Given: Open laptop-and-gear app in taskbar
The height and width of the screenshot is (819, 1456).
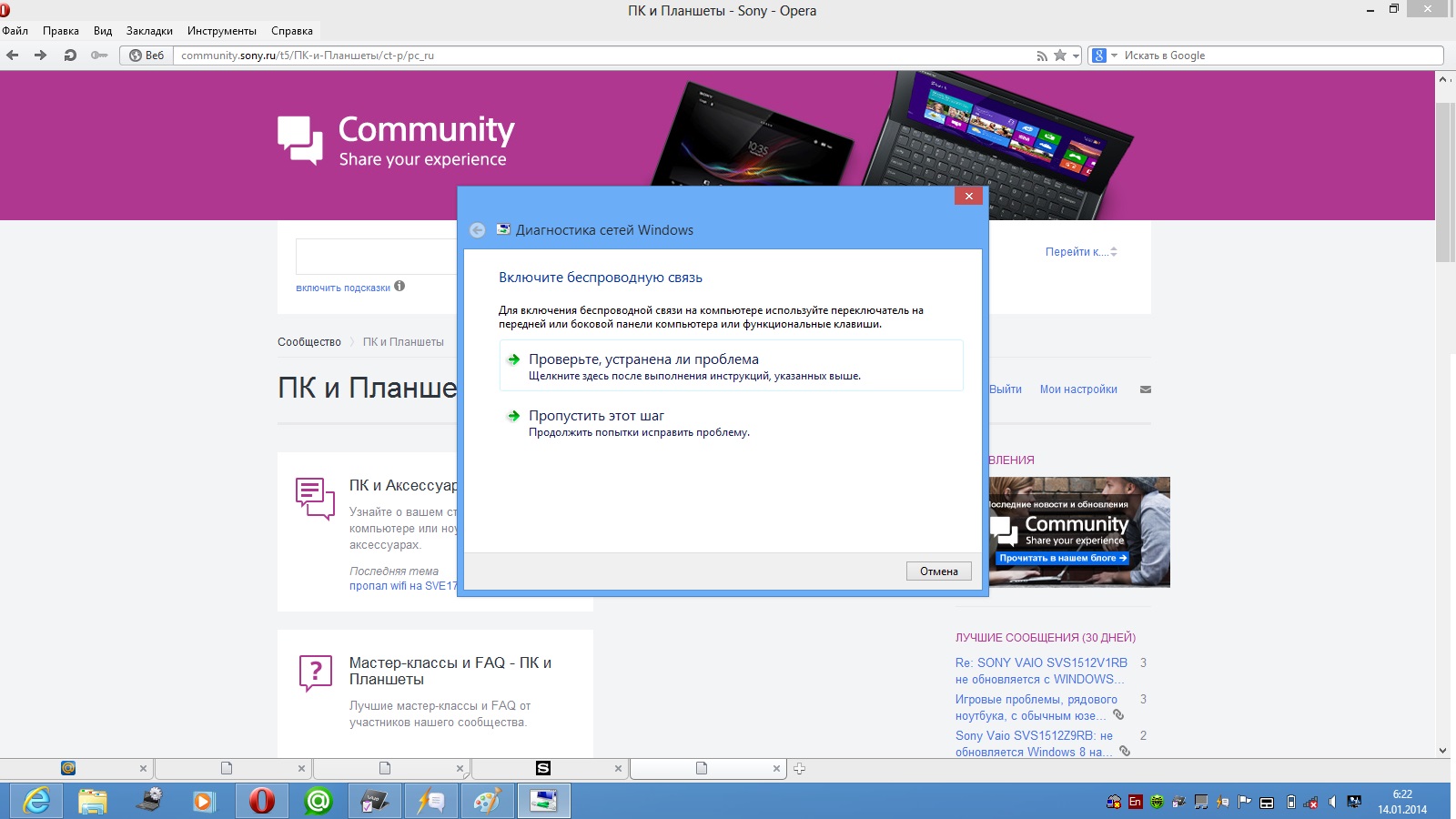Looking at the screenshot, I should pyautogui.click(x=149, y=801).
